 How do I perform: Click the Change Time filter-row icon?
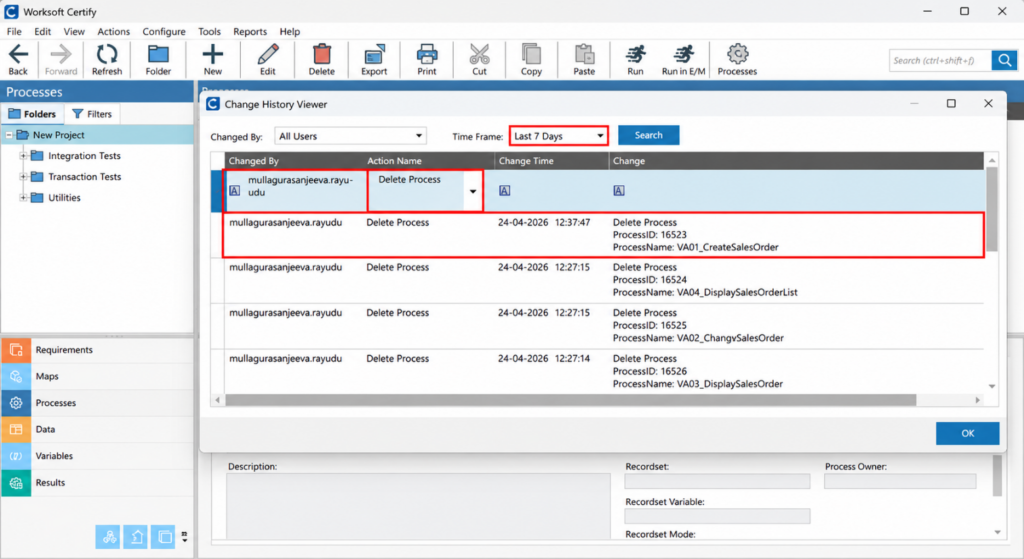(x=504, y=191)
